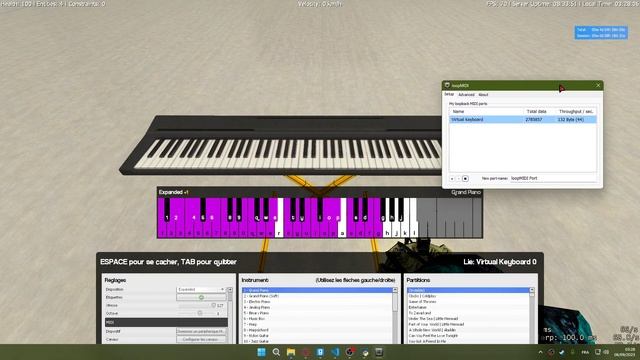Toggle the Etiquettes switch

click(x=201, y=297)
